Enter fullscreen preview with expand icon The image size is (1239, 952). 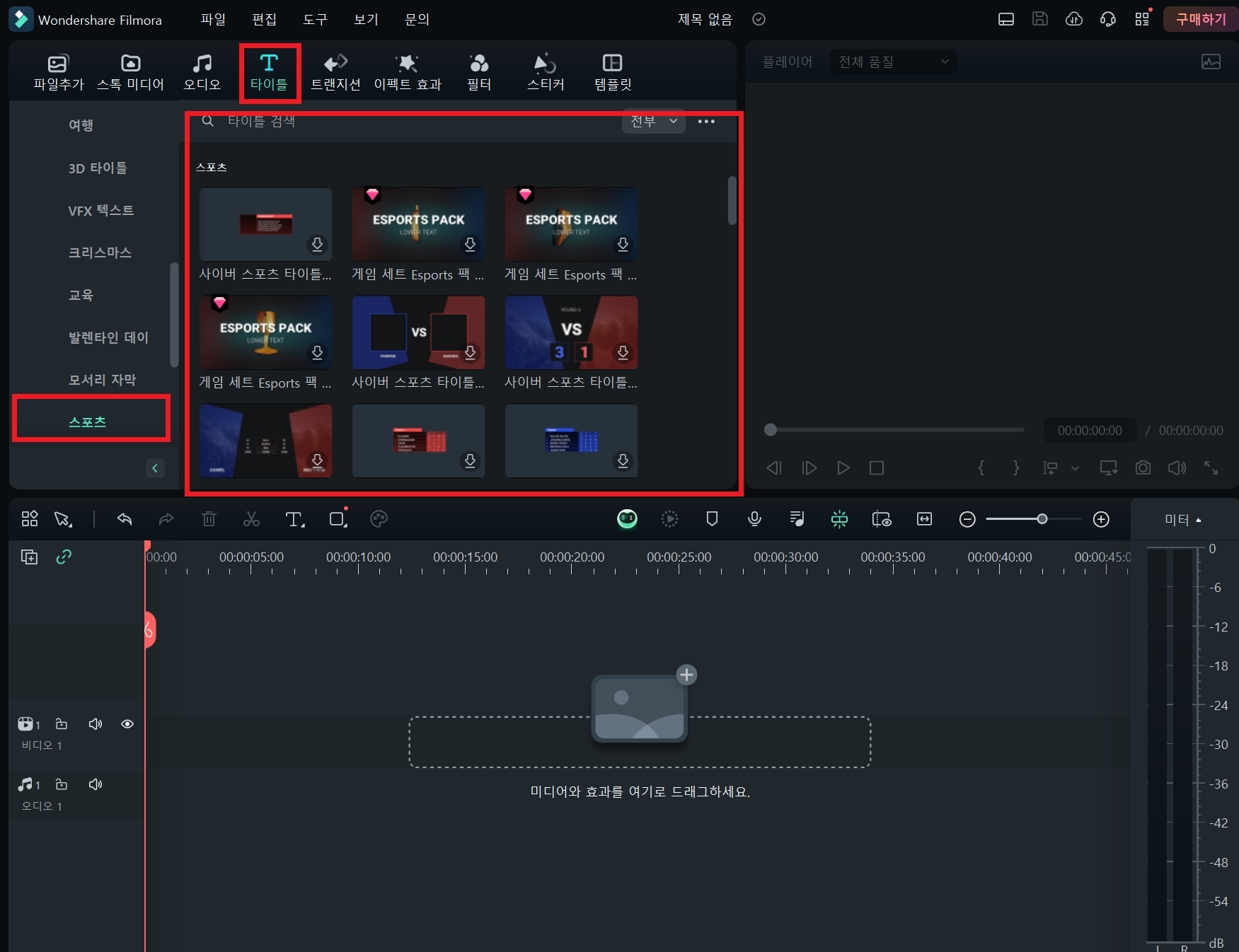coord(1211,468)
